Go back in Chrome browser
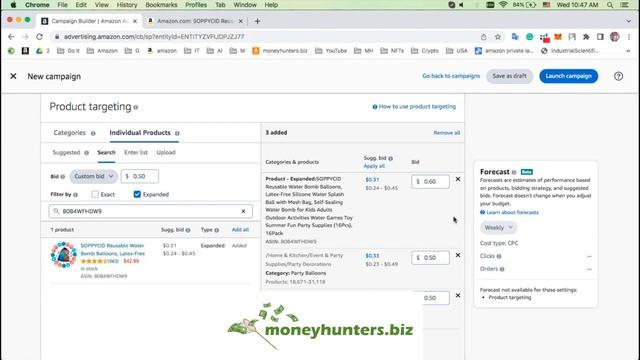The width and height of the screenshot is (640, 360). click(11, 37)
